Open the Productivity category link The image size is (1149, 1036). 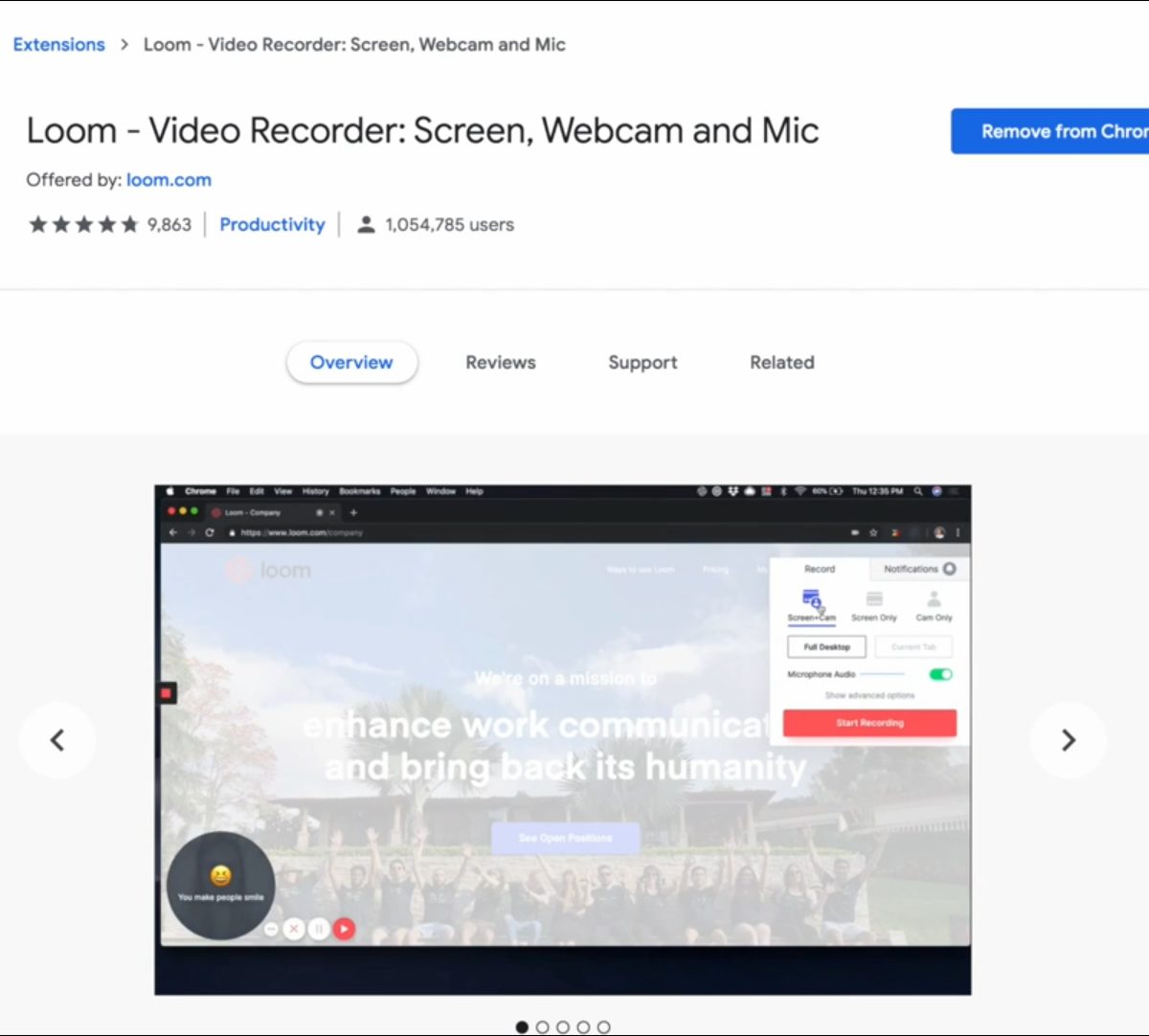click(272, 225)
